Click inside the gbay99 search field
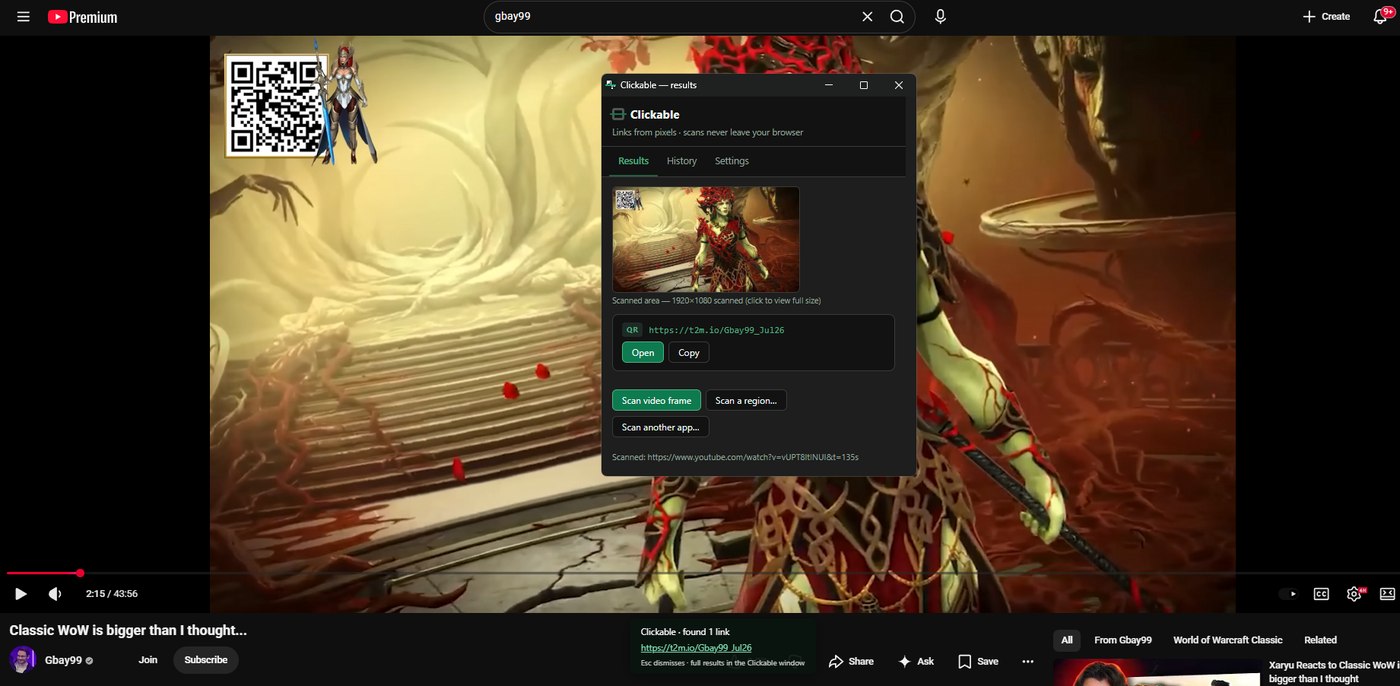 coord(672,17)
